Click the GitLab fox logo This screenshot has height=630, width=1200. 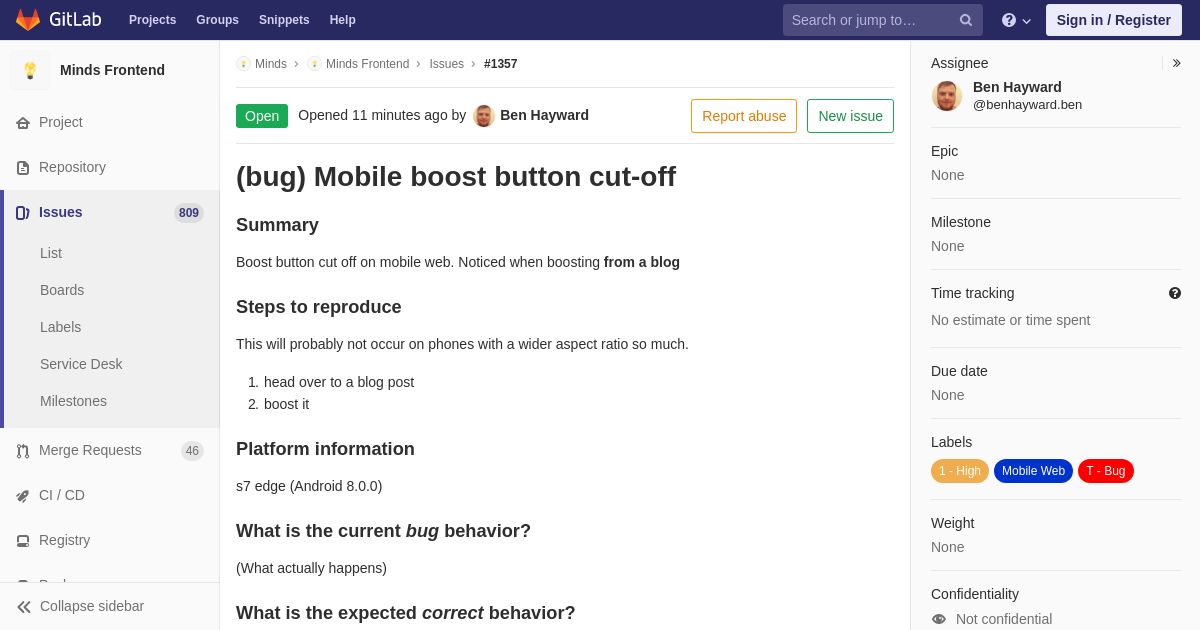click(x=28, y=20)
